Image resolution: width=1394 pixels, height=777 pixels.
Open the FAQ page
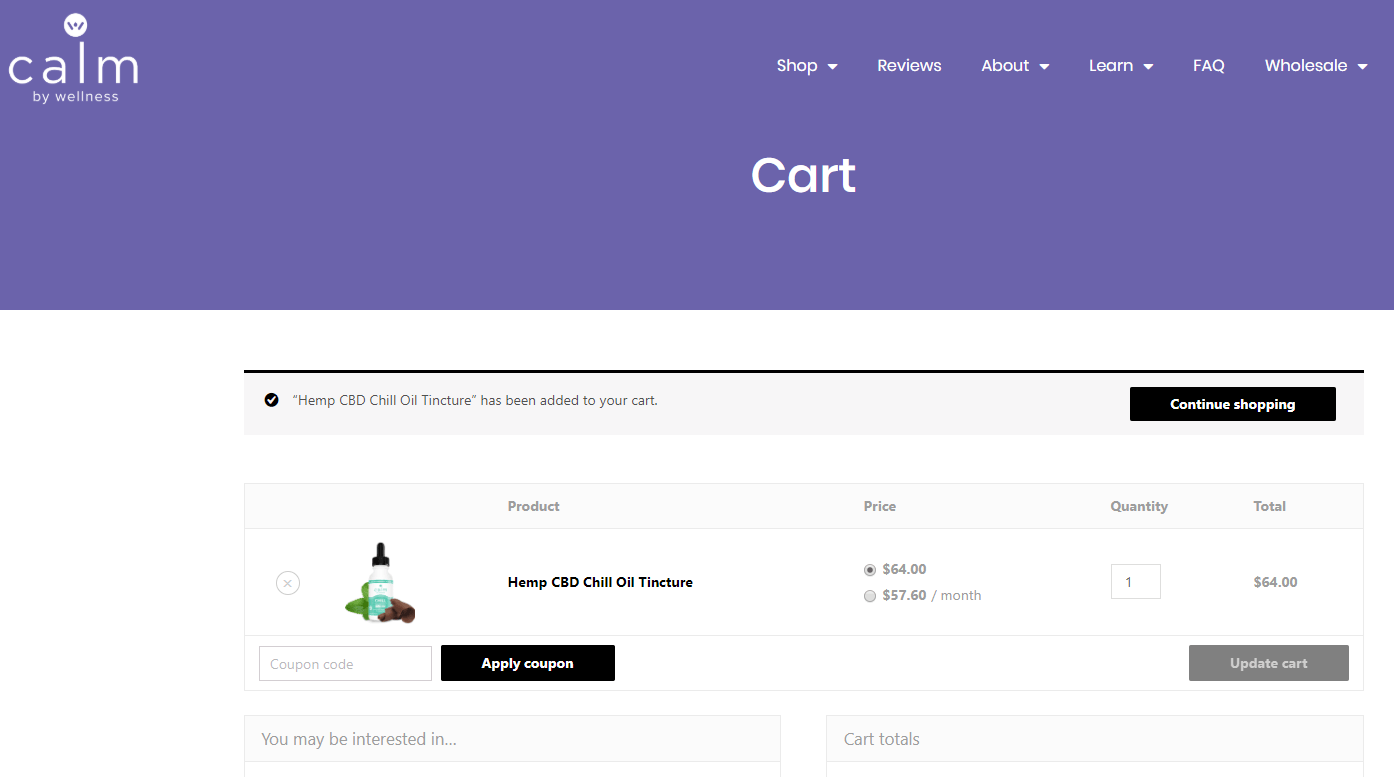pos(1208,65)
